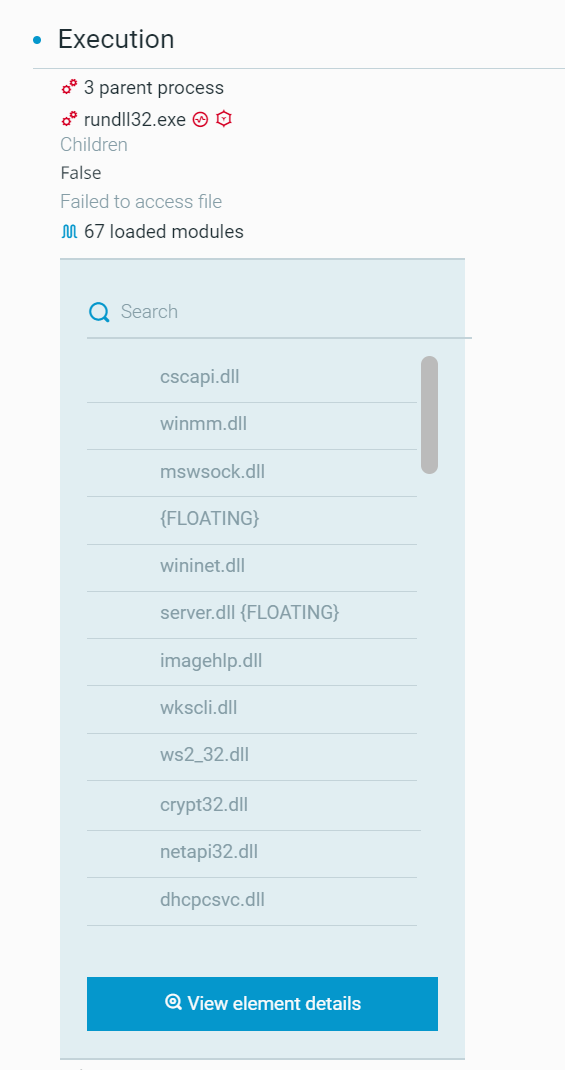The height and width of the screenshot is (1070, 565).
Task: Click the magnifier icon in the search field
Action: (x=99, y=313)
